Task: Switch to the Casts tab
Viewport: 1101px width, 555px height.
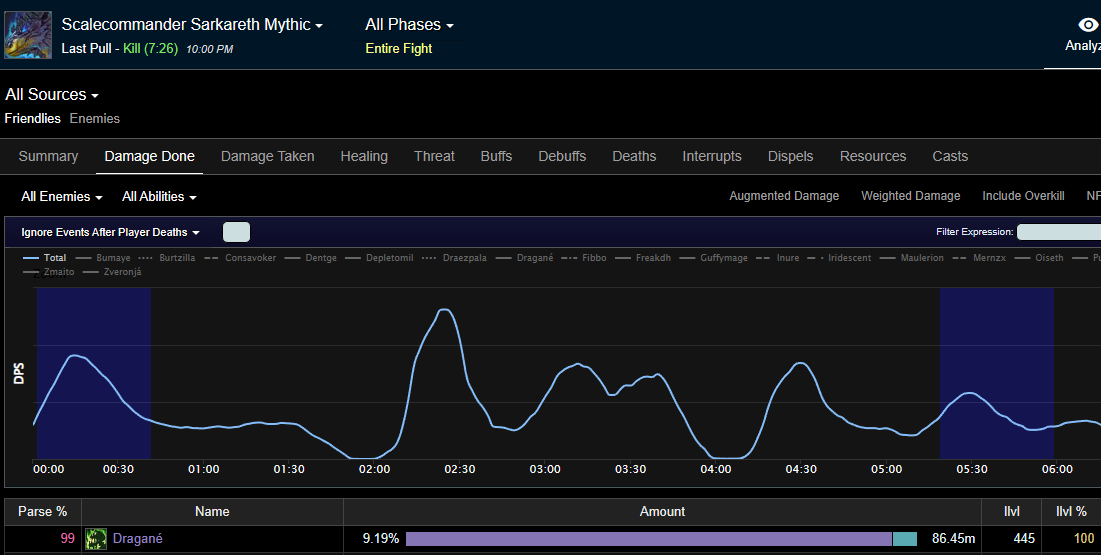Action: pos(950,156)
